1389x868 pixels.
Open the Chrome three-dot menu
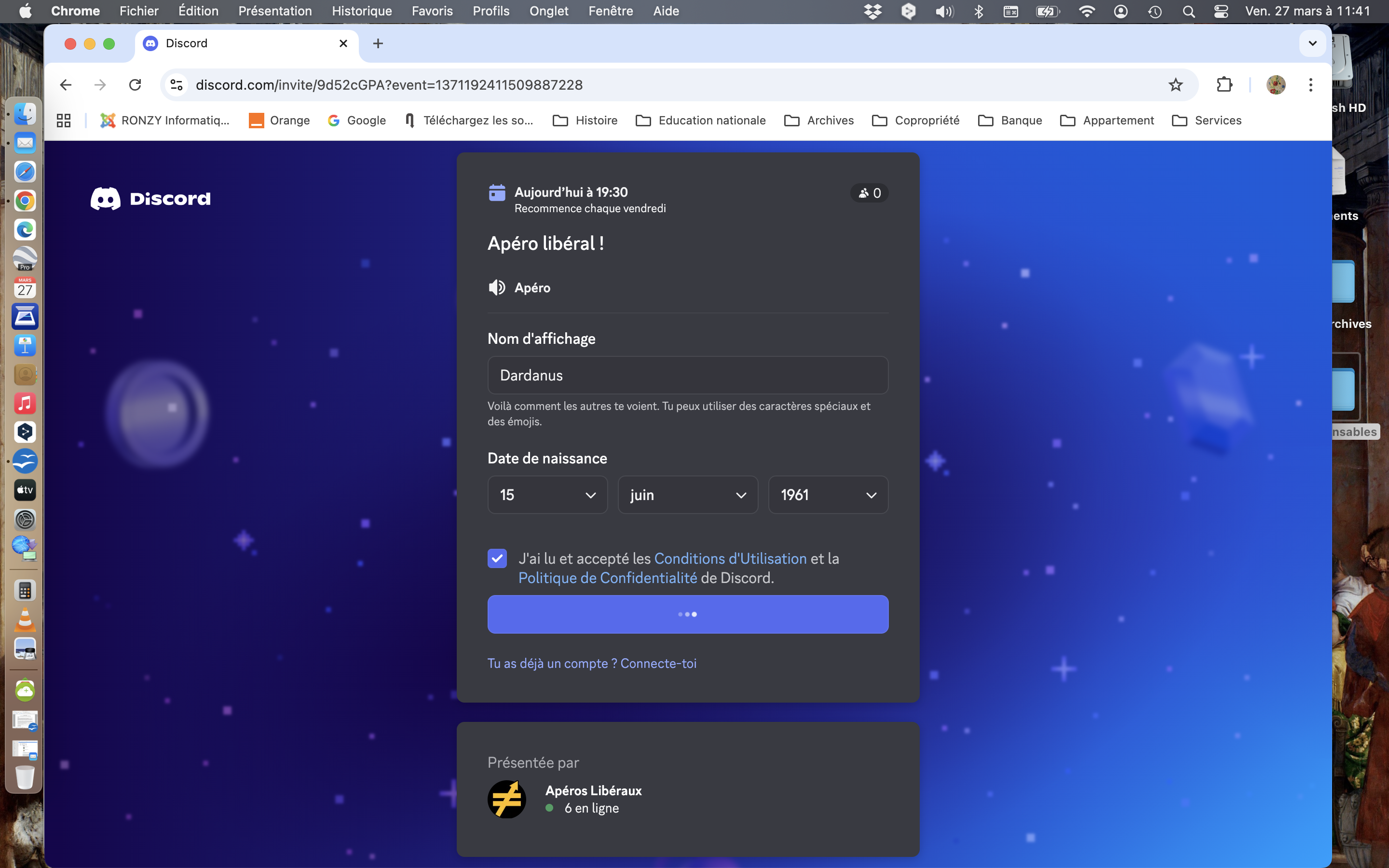(x=1310, y=85)
